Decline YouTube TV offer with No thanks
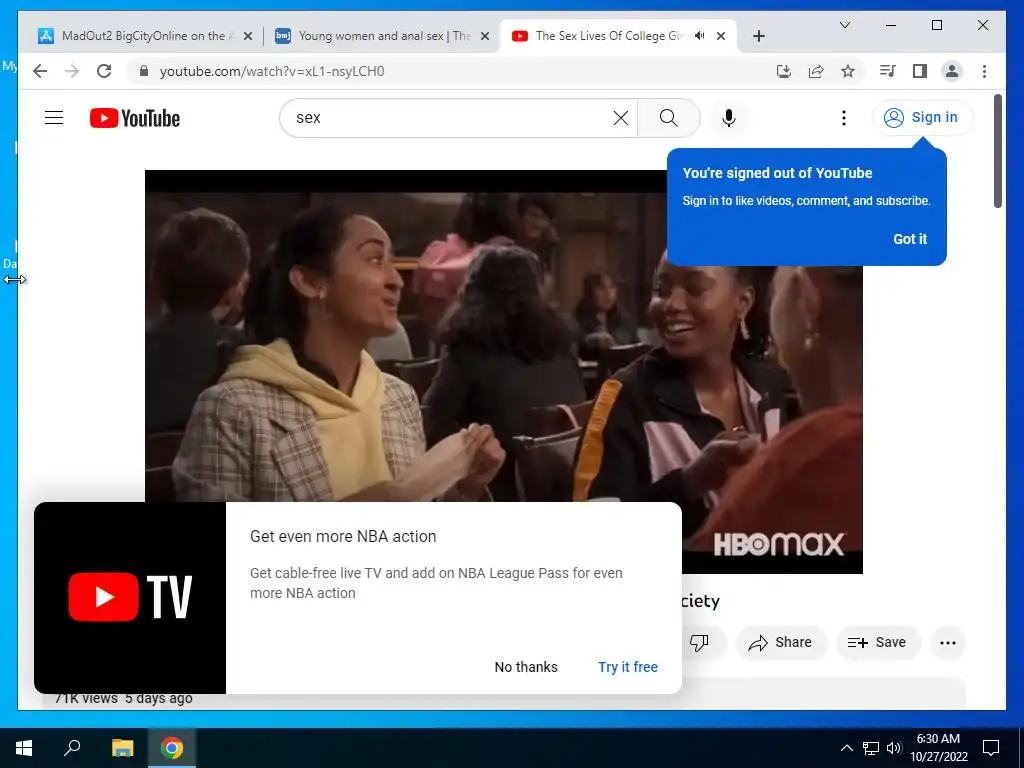This screenshot has height=768, width=1024. tap(526, 667)
